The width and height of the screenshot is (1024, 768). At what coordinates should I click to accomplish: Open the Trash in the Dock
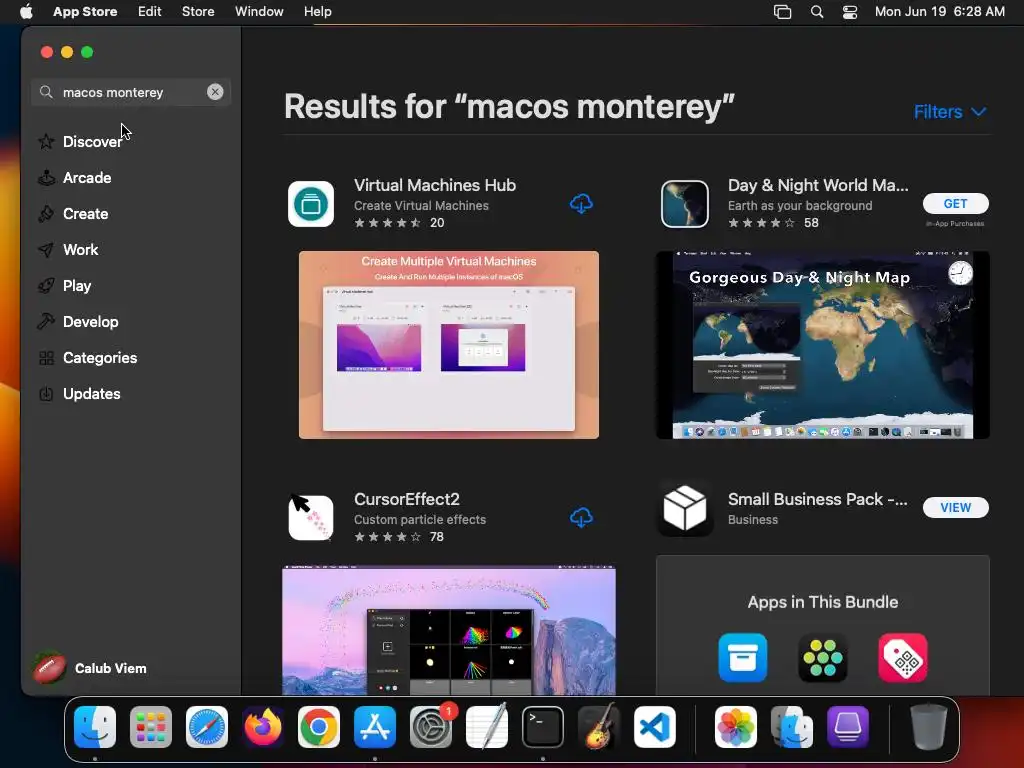pyautogui.click(x=928, y=727)
